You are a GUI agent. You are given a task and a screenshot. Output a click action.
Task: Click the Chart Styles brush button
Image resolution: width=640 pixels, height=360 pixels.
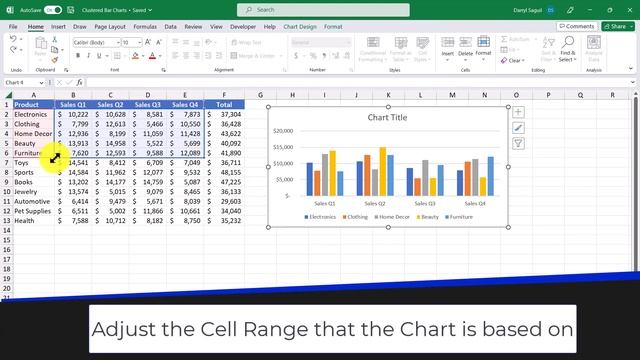click(x=518, y=128)
